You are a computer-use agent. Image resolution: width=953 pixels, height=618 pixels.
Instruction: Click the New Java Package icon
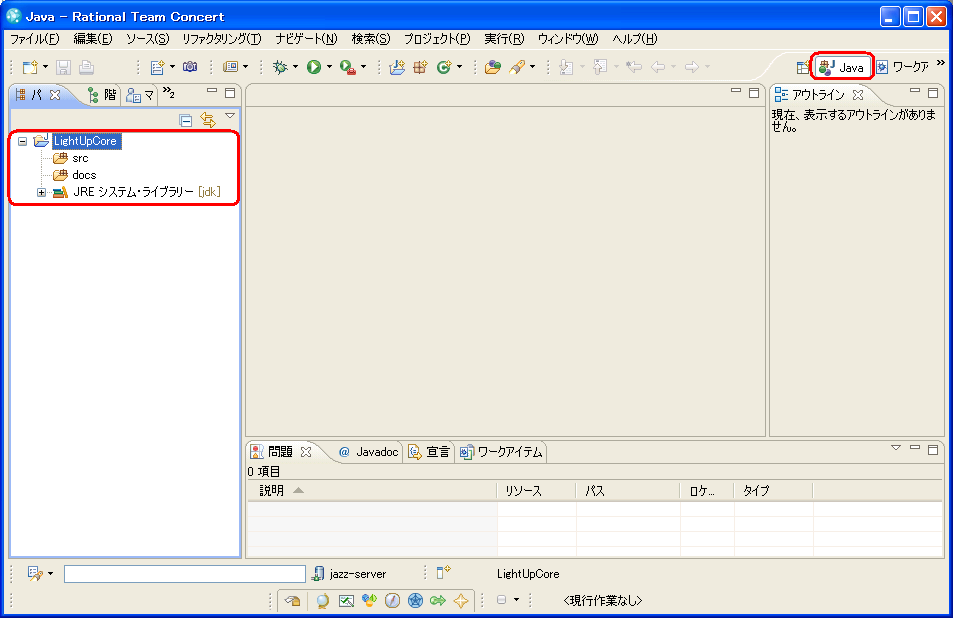[420, 67]
